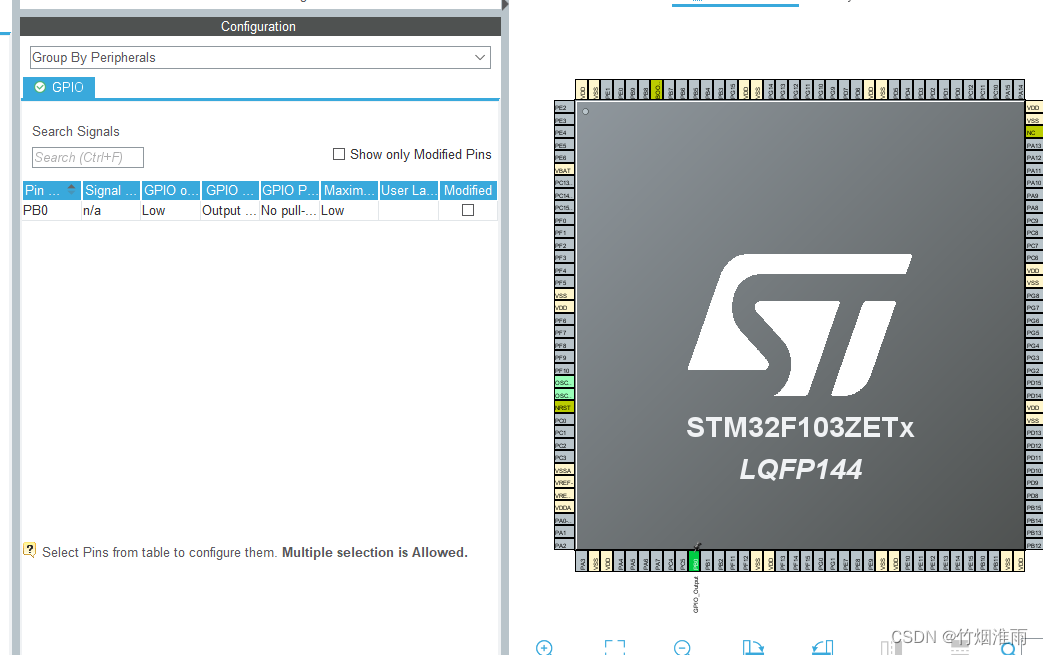Click the PA13 pin on right side
The height and width of the screenshot is (655, 1043).
[x=1034, y=145]
